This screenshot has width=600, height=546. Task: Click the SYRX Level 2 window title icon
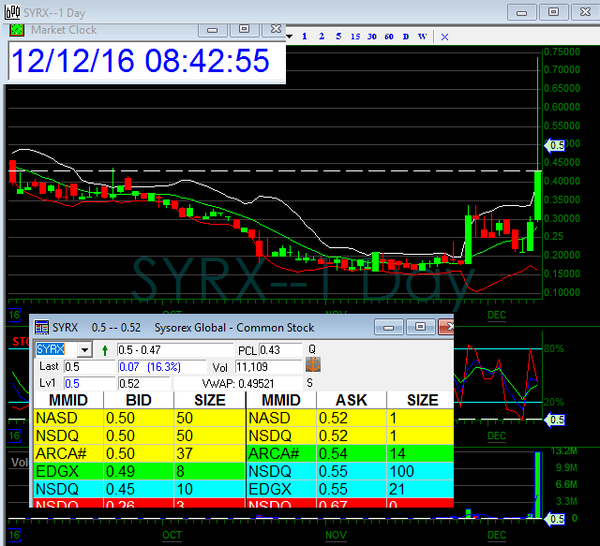pyautogui.click(x=41, y=327)
